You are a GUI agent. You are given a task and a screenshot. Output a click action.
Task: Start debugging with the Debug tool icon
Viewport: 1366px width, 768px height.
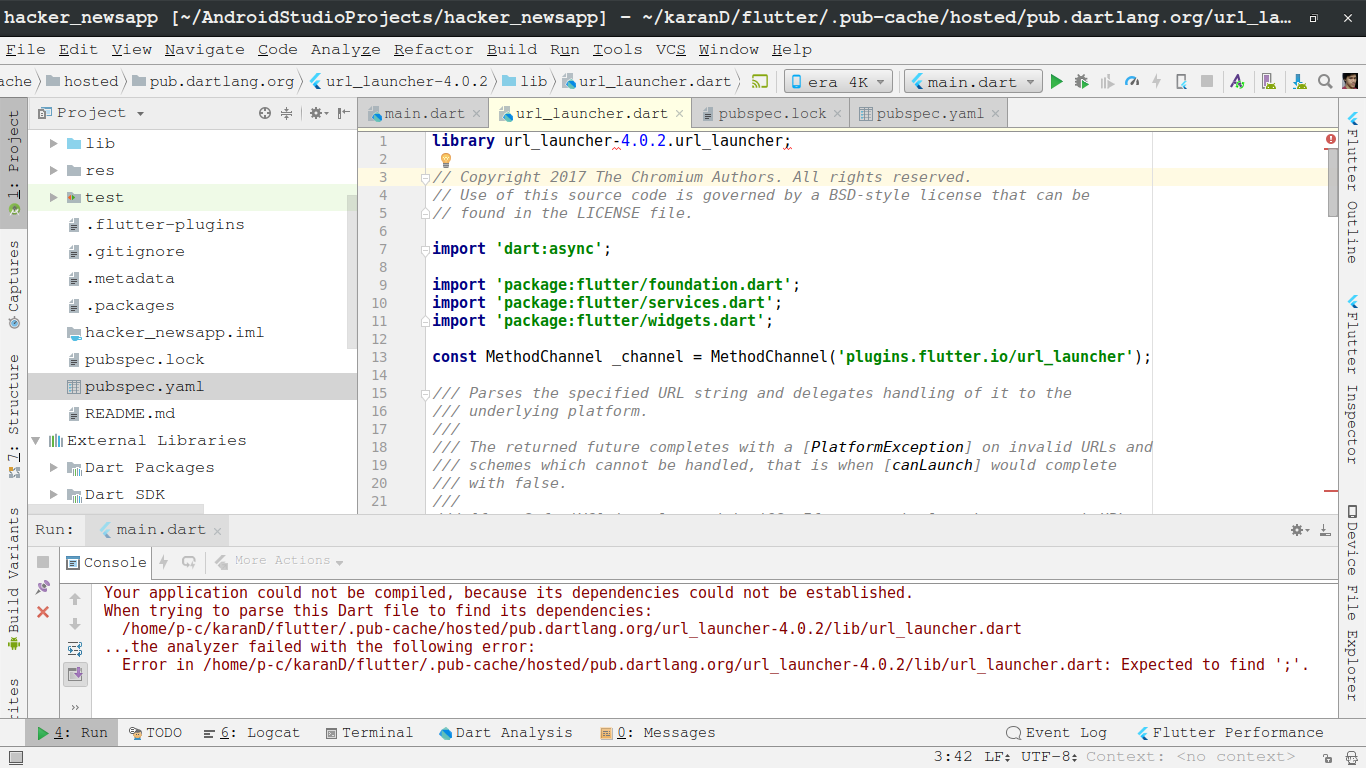click(x=1081, y=81)
